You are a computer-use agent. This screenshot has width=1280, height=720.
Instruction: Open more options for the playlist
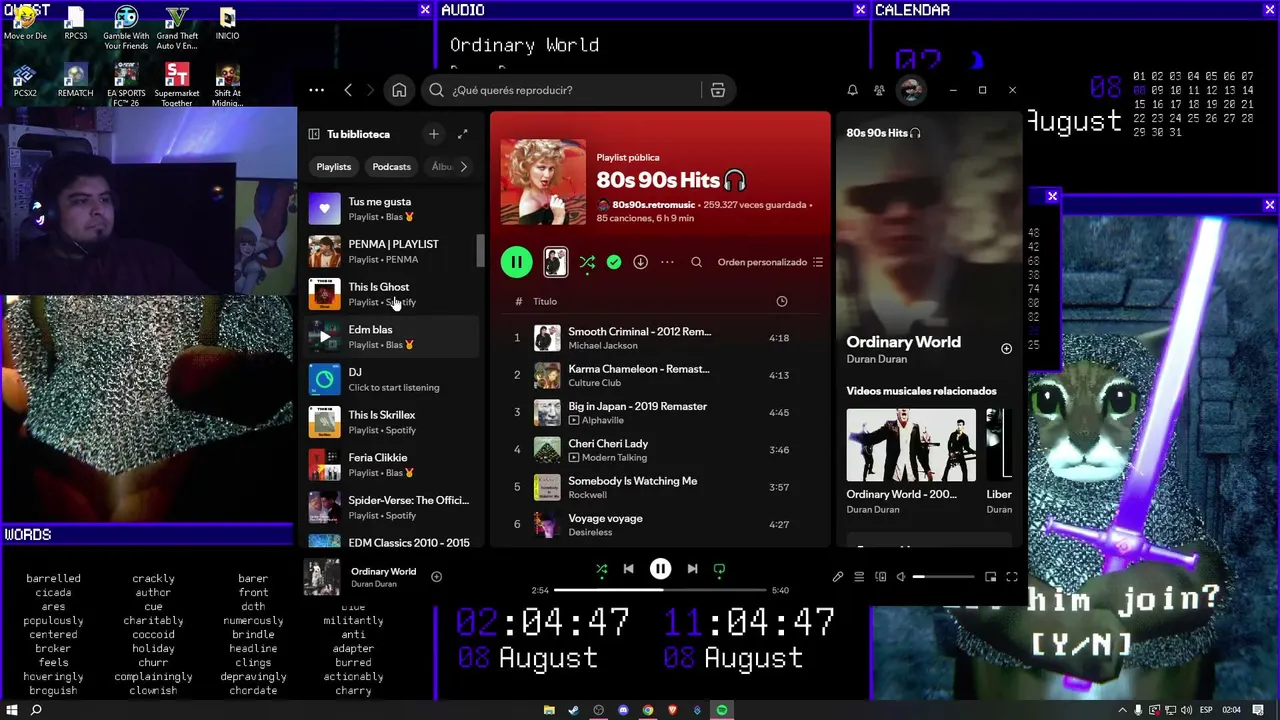(x=667, y=262)
